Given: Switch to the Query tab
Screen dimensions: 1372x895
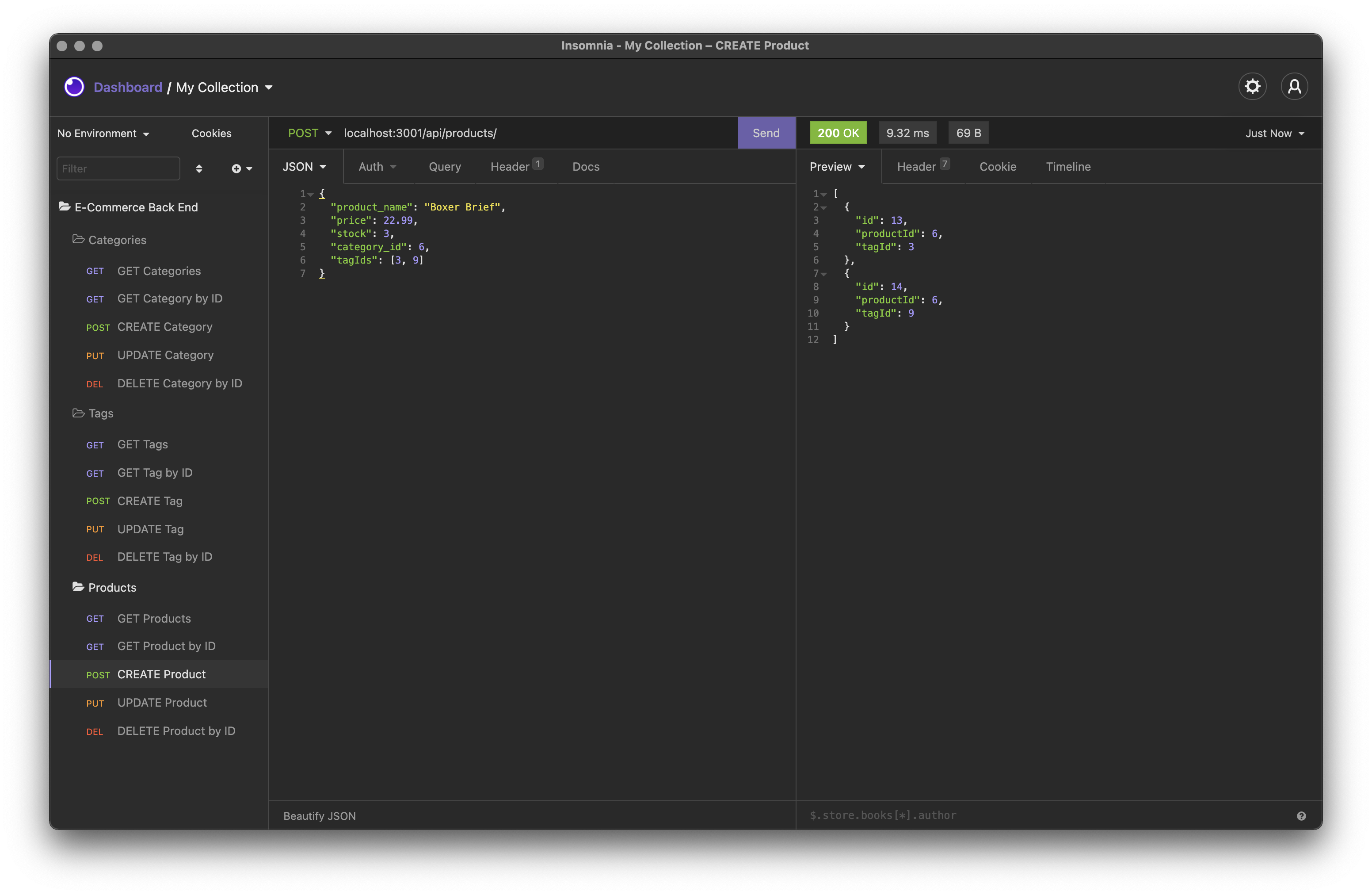Looking at the screenshot, I should [x=445, y=167].
